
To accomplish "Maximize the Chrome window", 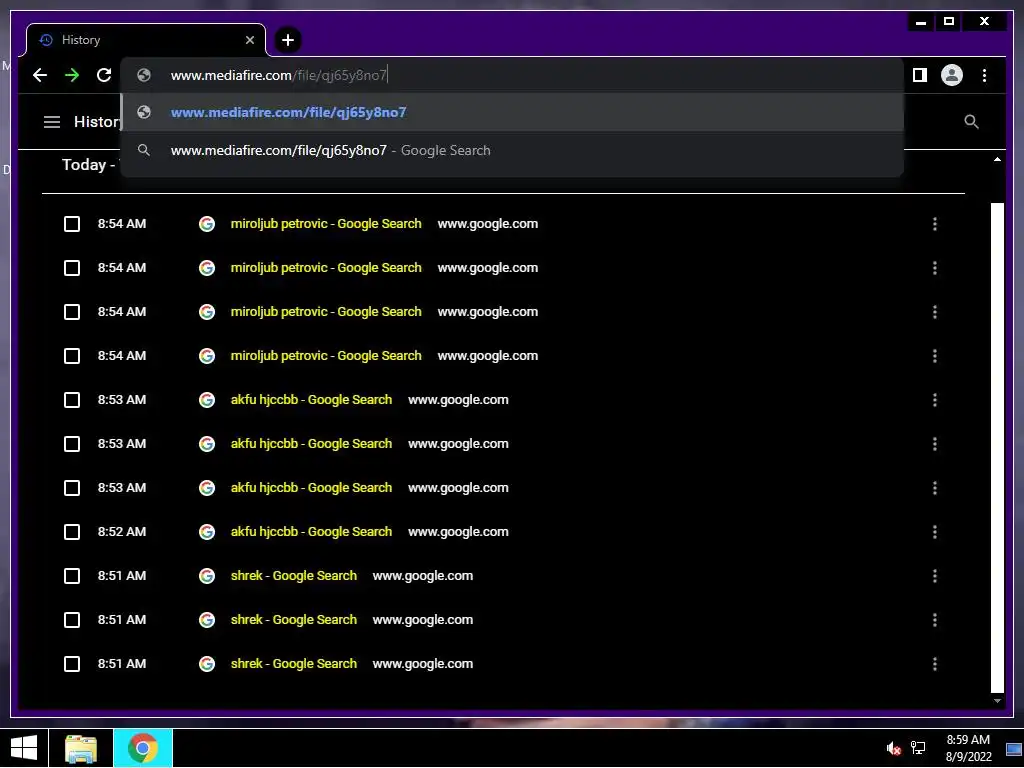I will pos(949,22).
